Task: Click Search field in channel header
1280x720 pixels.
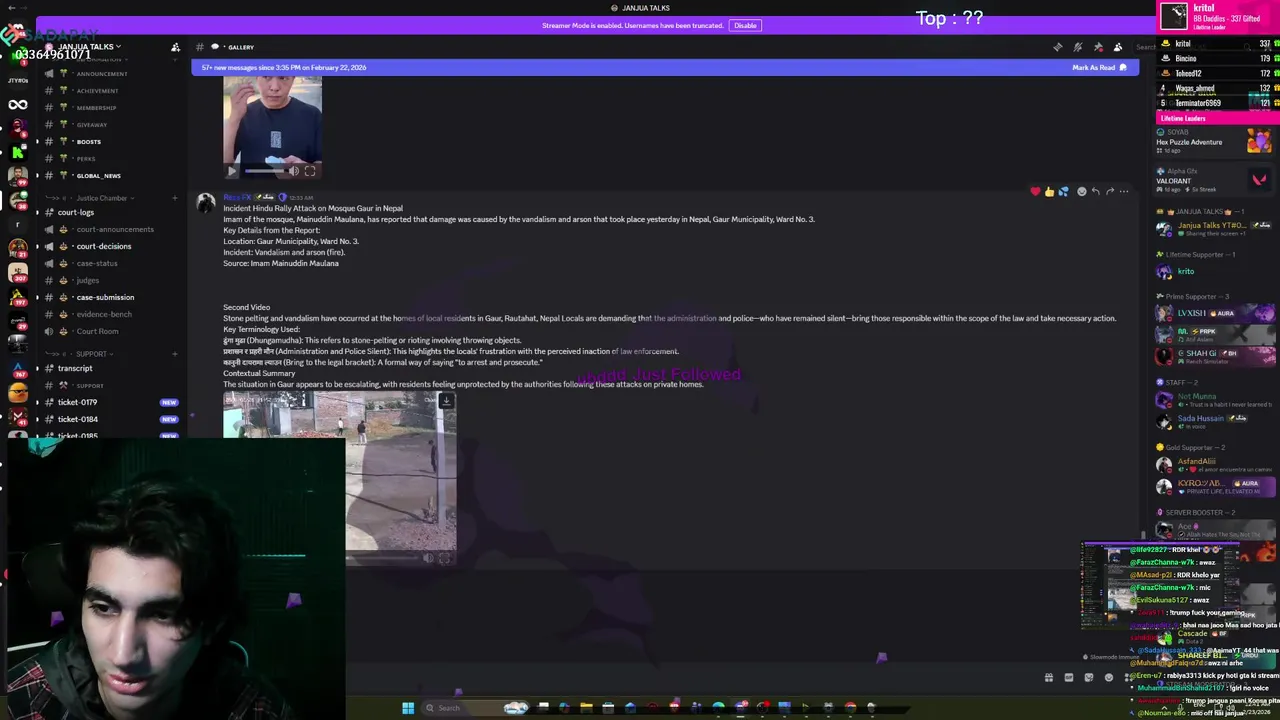Action: pos(1147,47)
